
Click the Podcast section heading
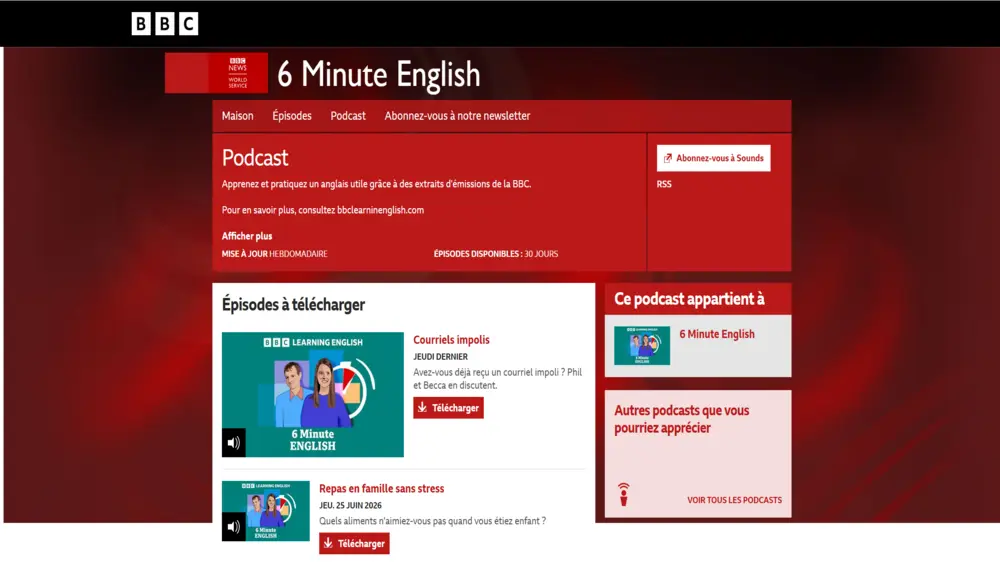[255, 157]
